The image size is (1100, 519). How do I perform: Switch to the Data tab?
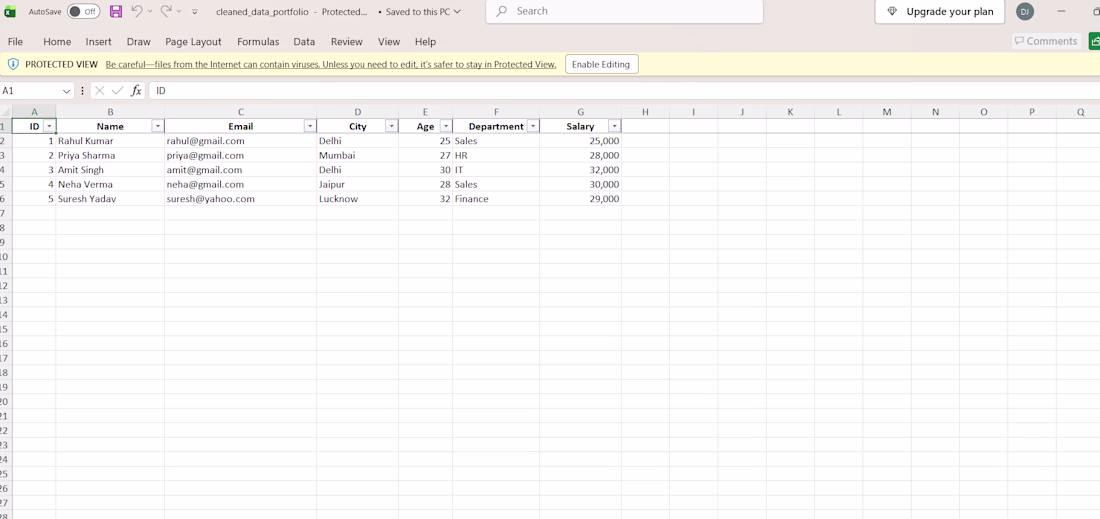pos(304,42)
